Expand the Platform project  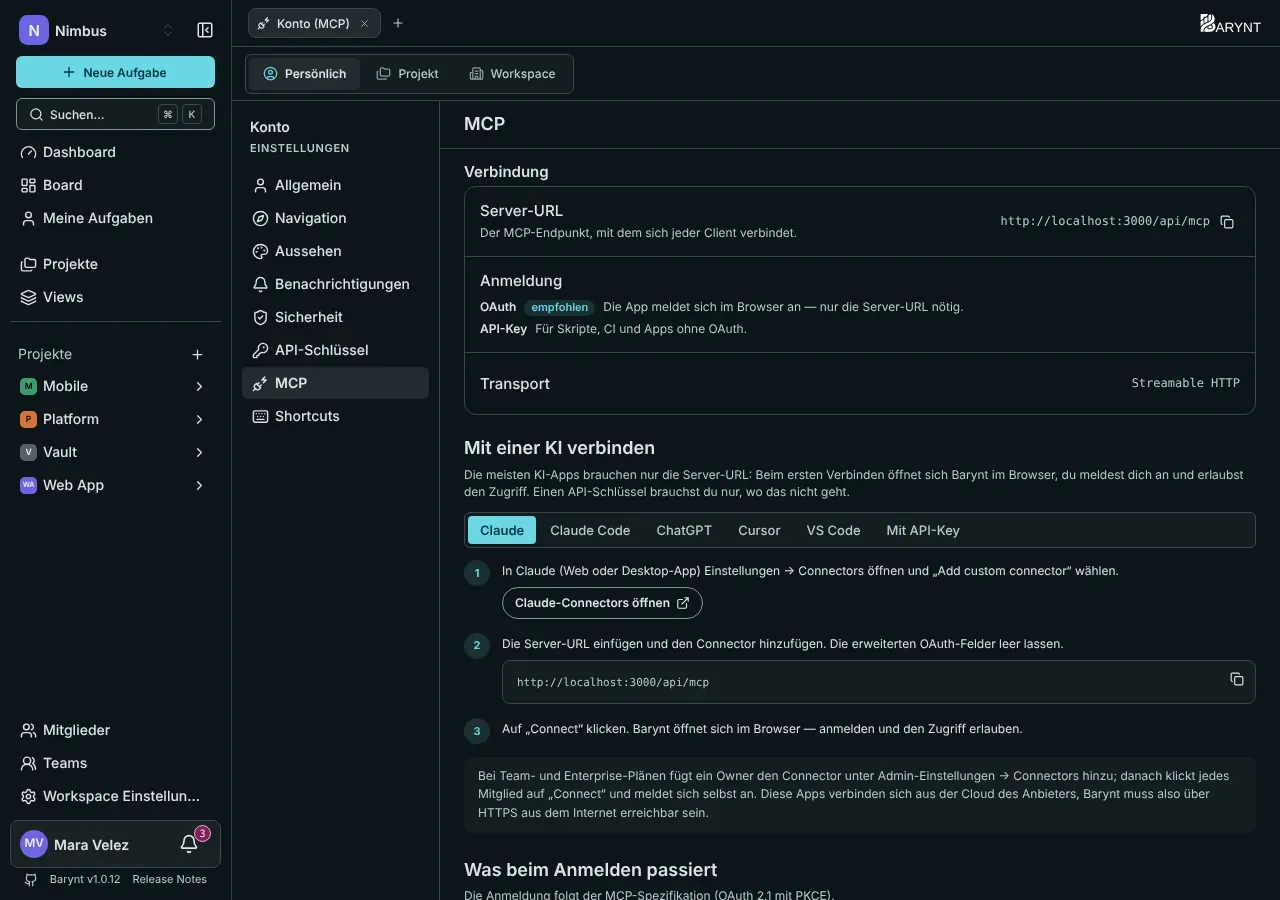(x=199, y=419)
